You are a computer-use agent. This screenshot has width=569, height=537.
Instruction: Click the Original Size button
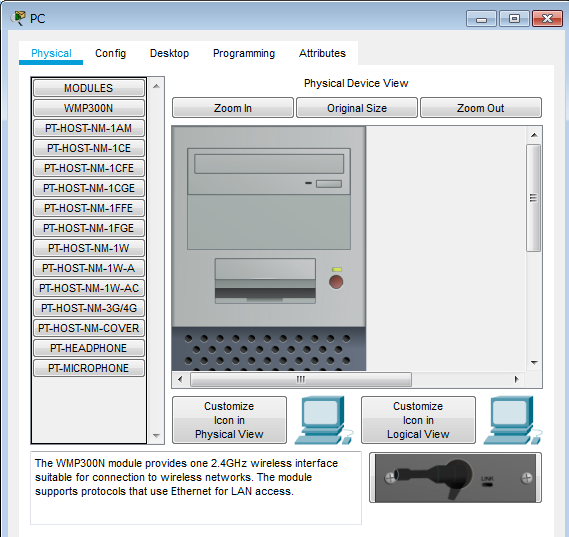[357, 108]
